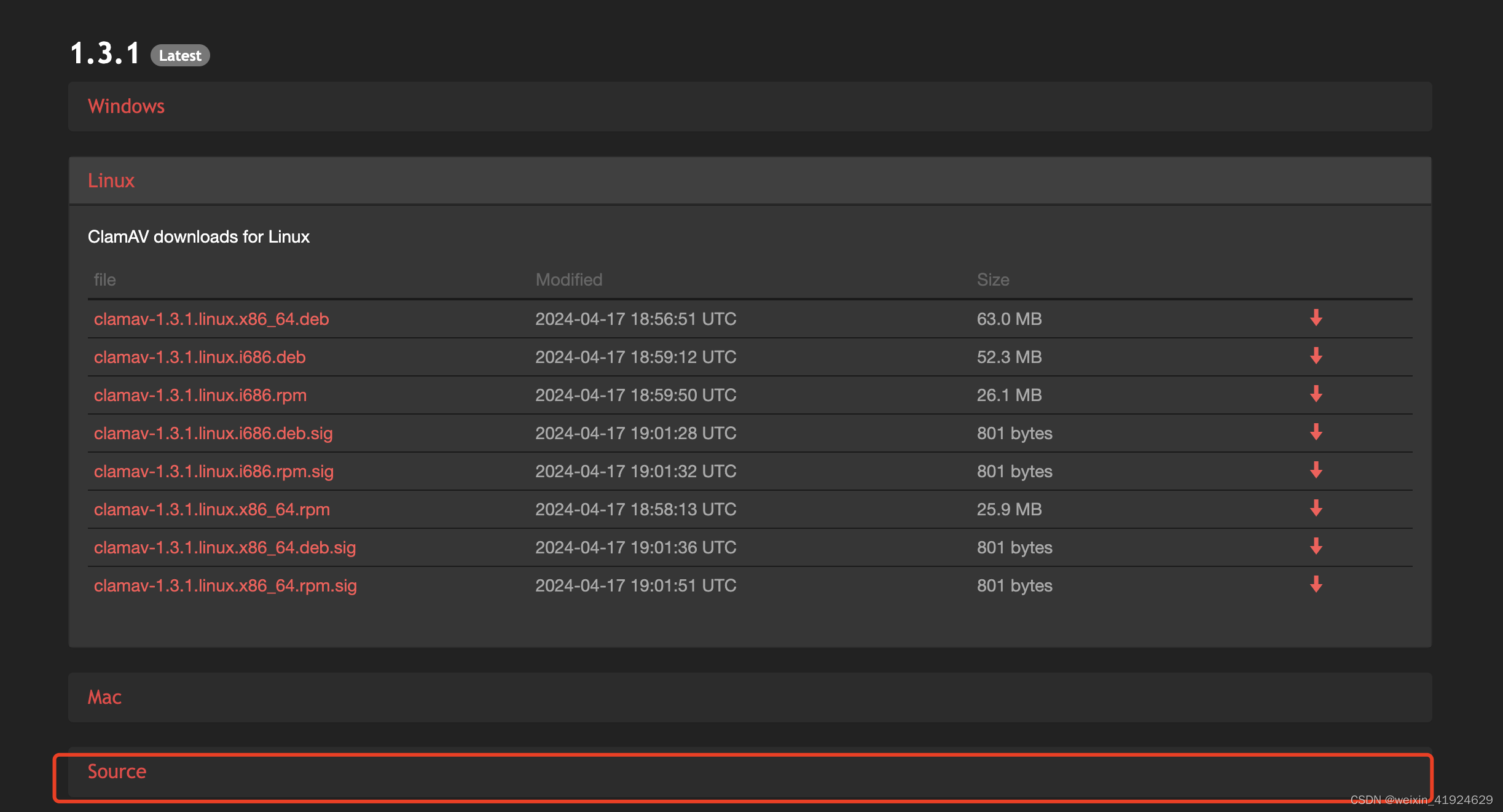Expand the Source downloads section
Viewport: 1503px width, 812px height.
coord(117,771)
